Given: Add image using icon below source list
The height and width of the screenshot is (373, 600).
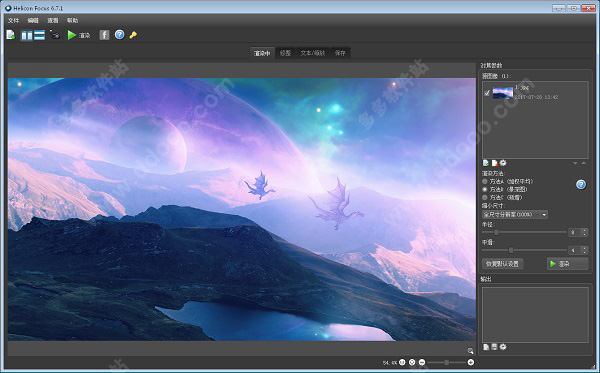Looking at the screenshot, I should pos(486,163).
